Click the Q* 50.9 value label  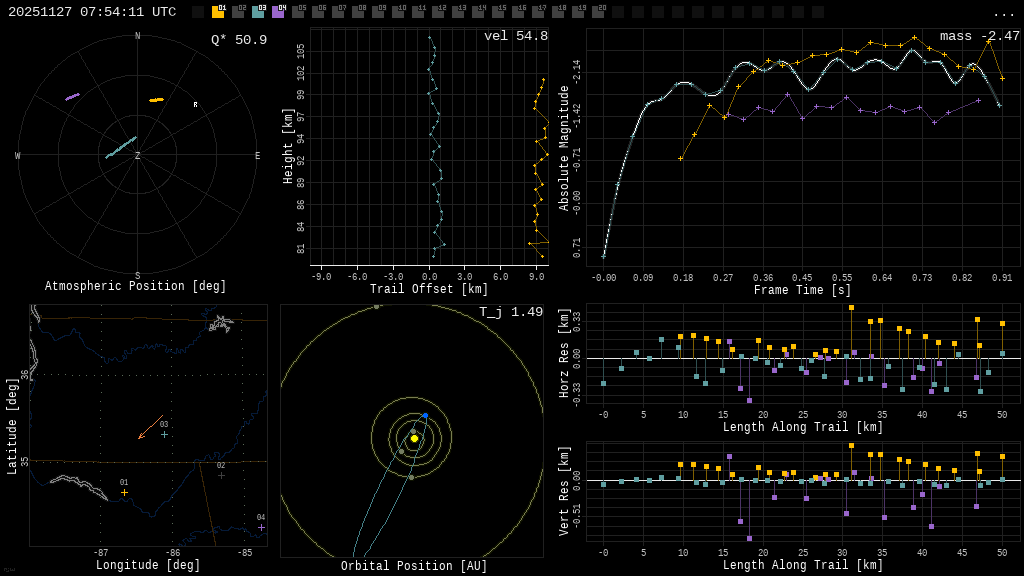(238, 40)
